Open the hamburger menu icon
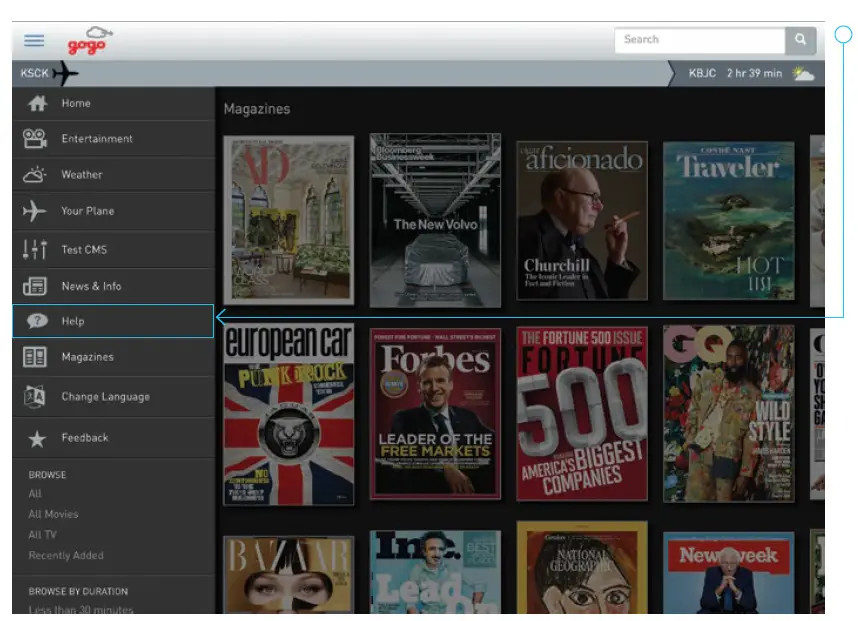The width and height of the screenshot is (858, 621). tap(34, 40)
